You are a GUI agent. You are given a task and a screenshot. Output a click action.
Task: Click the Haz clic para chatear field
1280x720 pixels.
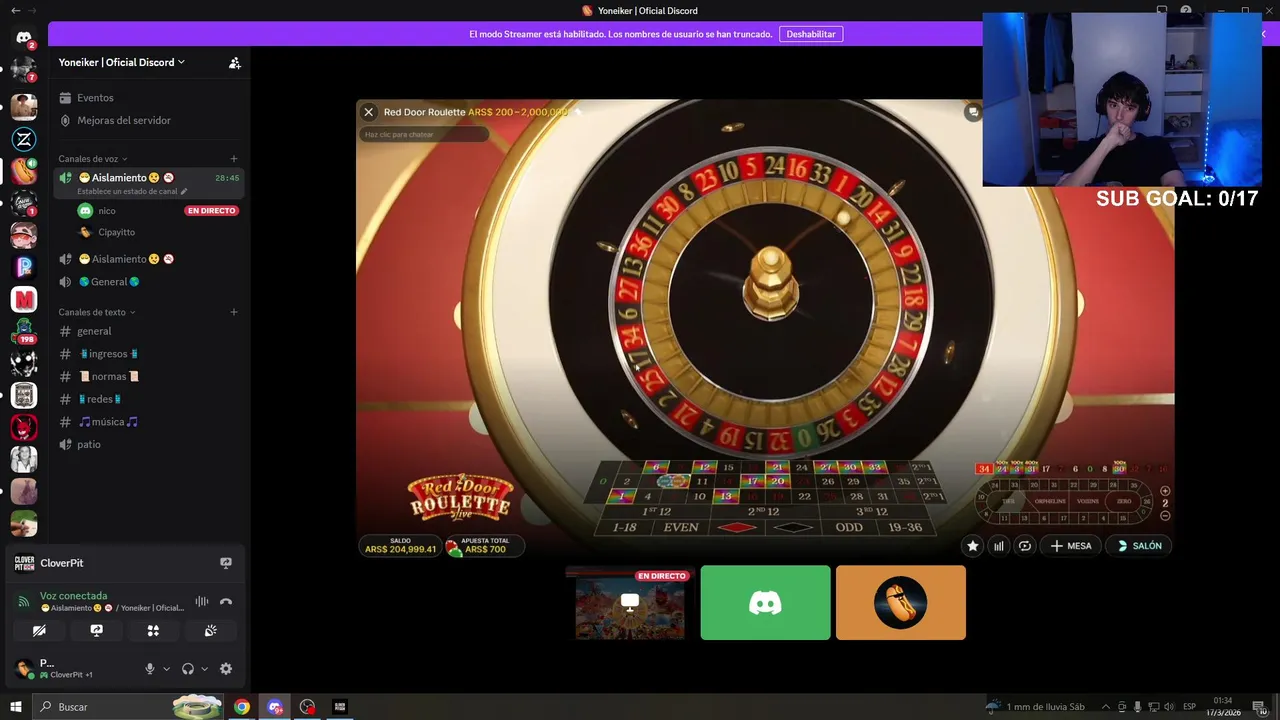coord(424,134)
